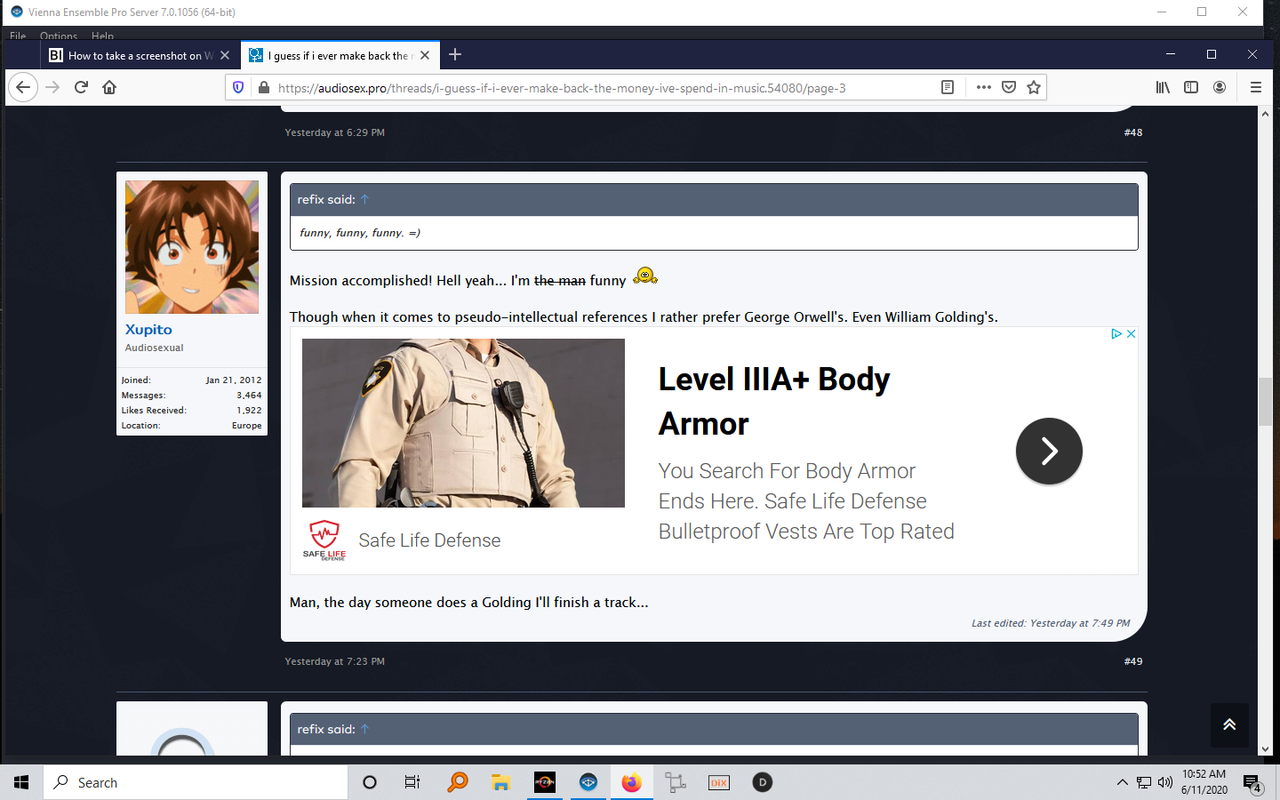Toggle the sidebar with its toolbar icon

[1191, 87]
